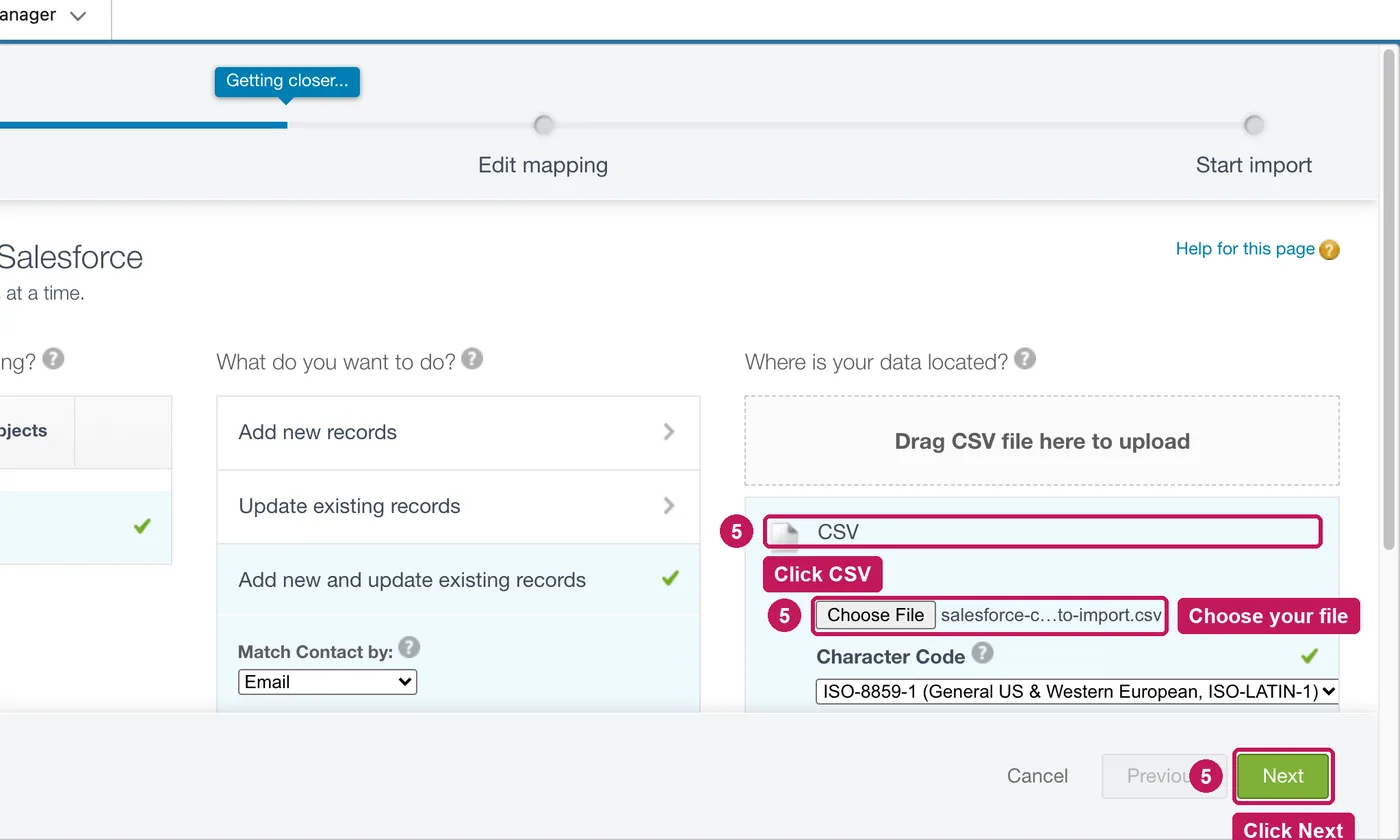This screenshot has height=840, width=1400.
Task: Click the 'Edit mapping' step label
Action: coord(543,165)
